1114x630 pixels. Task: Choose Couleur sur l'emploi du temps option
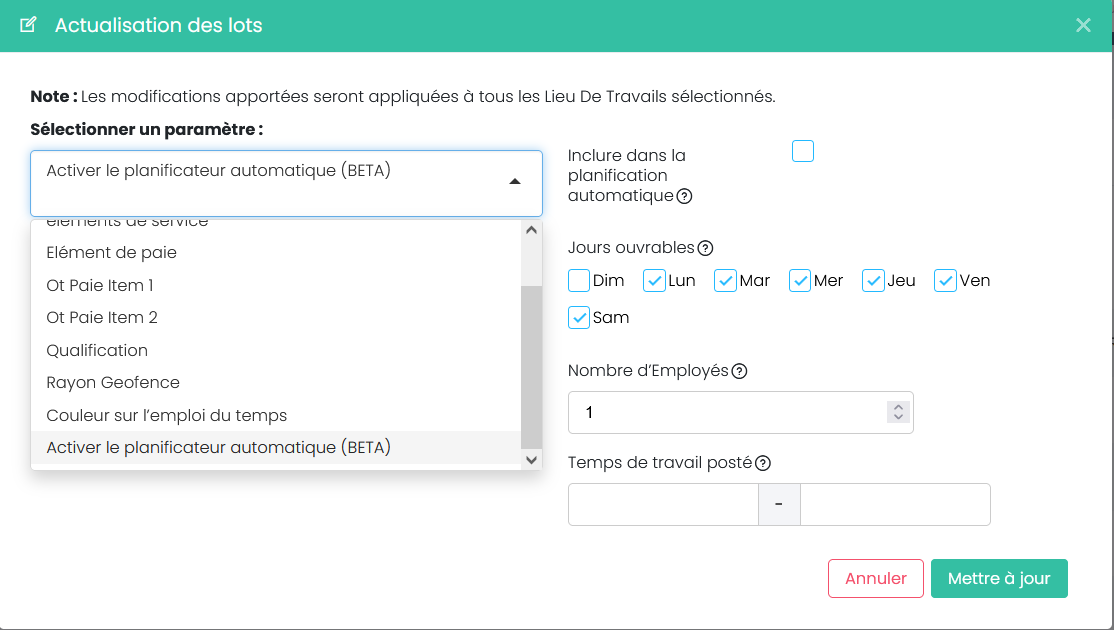(166, 415)
